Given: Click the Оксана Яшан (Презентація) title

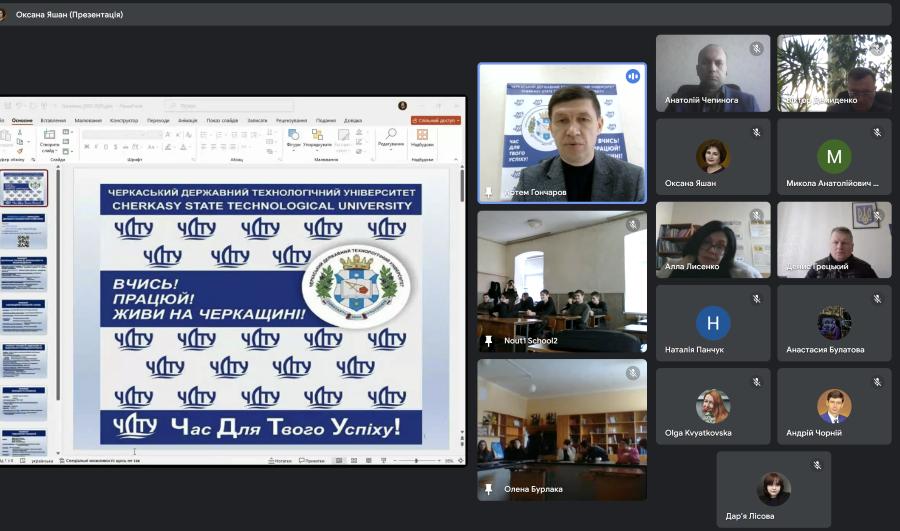Looking at the screenshot, I should tap(69, 14).
